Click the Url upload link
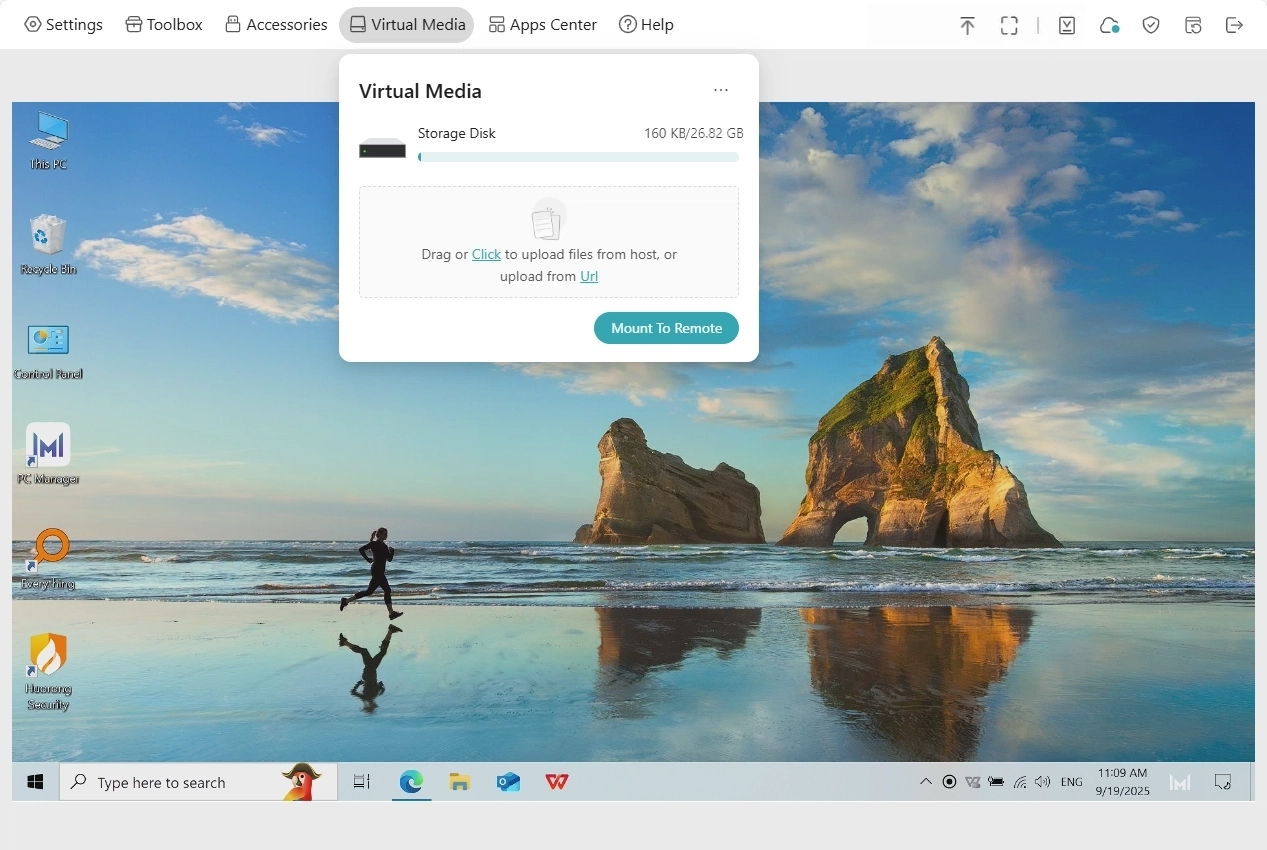 pyautogui.click(x=589, y=277)
